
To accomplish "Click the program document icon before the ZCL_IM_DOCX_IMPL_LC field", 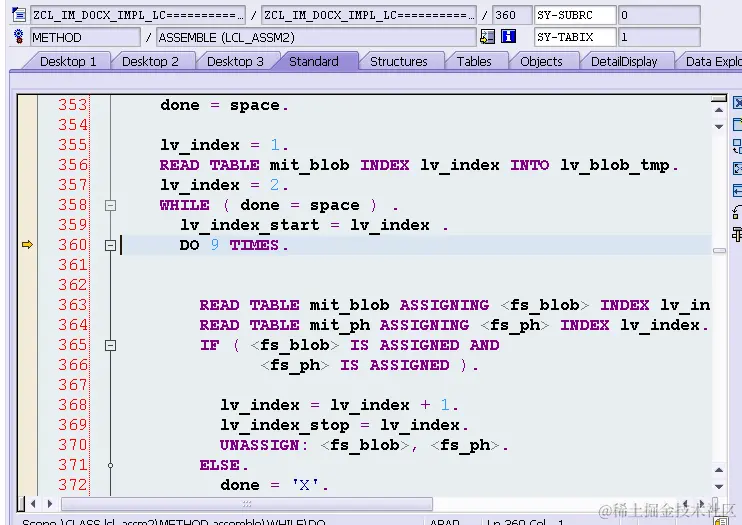I will tap(19, 14).
